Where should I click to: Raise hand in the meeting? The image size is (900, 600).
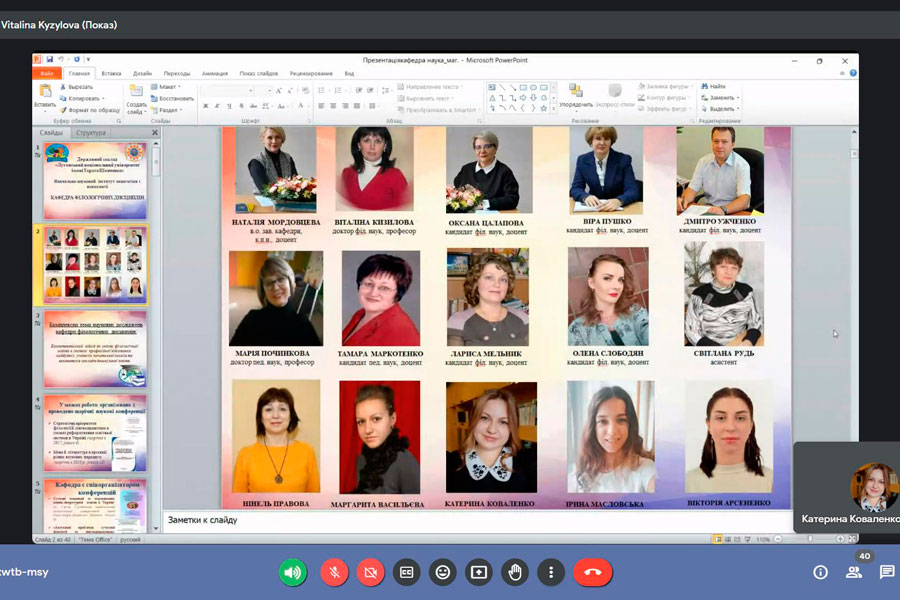(x=514, y=572)
